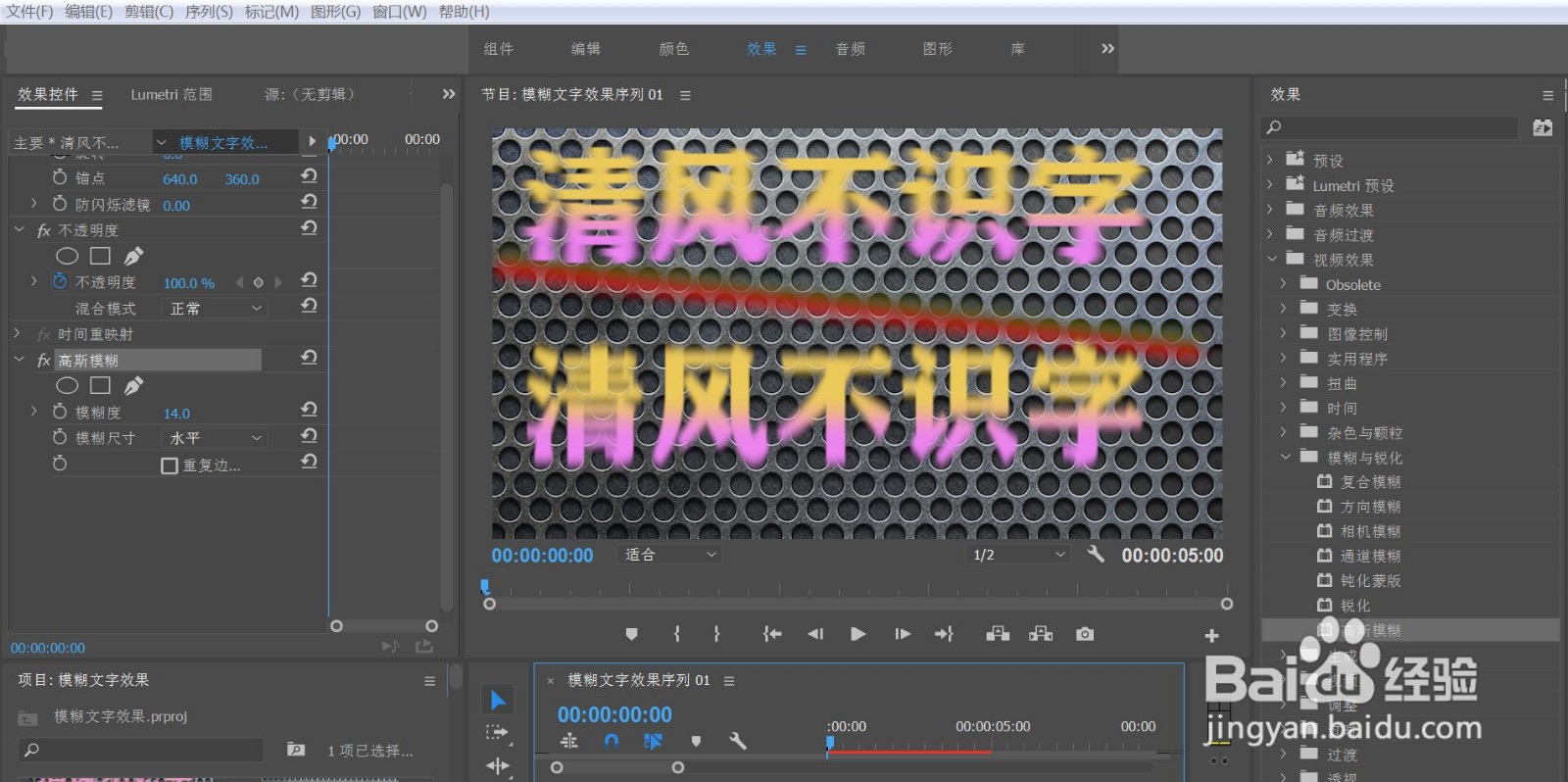Mark Out point button
This screenshot has height=782, width=1568.
(717, 634)
